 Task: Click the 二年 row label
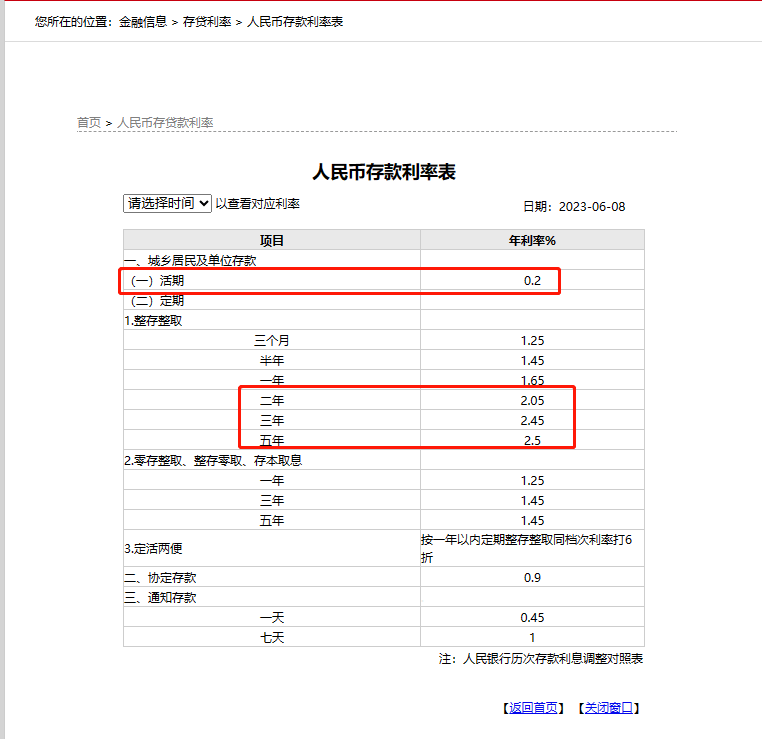pos(272,400)
